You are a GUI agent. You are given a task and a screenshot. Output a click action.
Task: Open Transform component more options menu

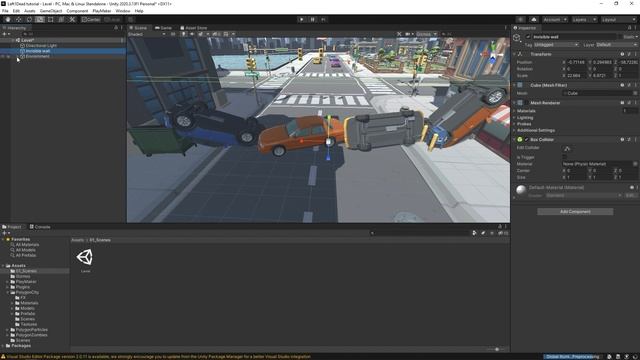[636, 54]
